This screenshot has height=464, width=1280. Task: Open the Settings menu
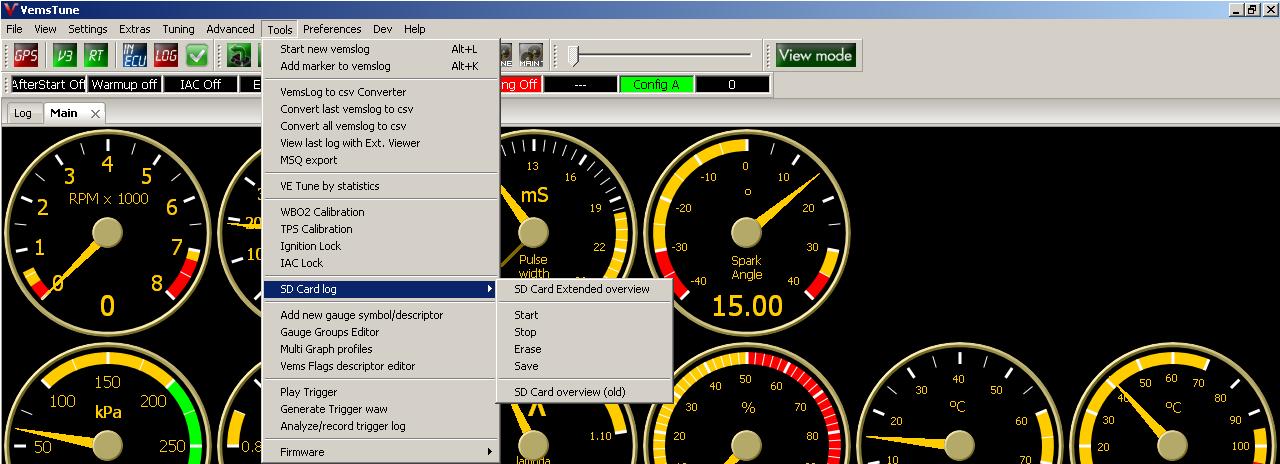88,29
